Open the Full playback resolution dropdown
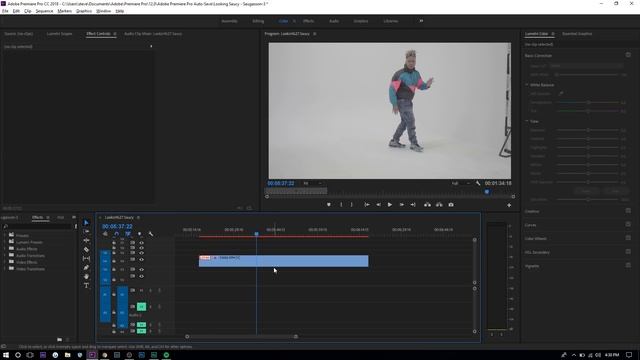Viewport: 640px width, 360px height. (x=461, y=183)
